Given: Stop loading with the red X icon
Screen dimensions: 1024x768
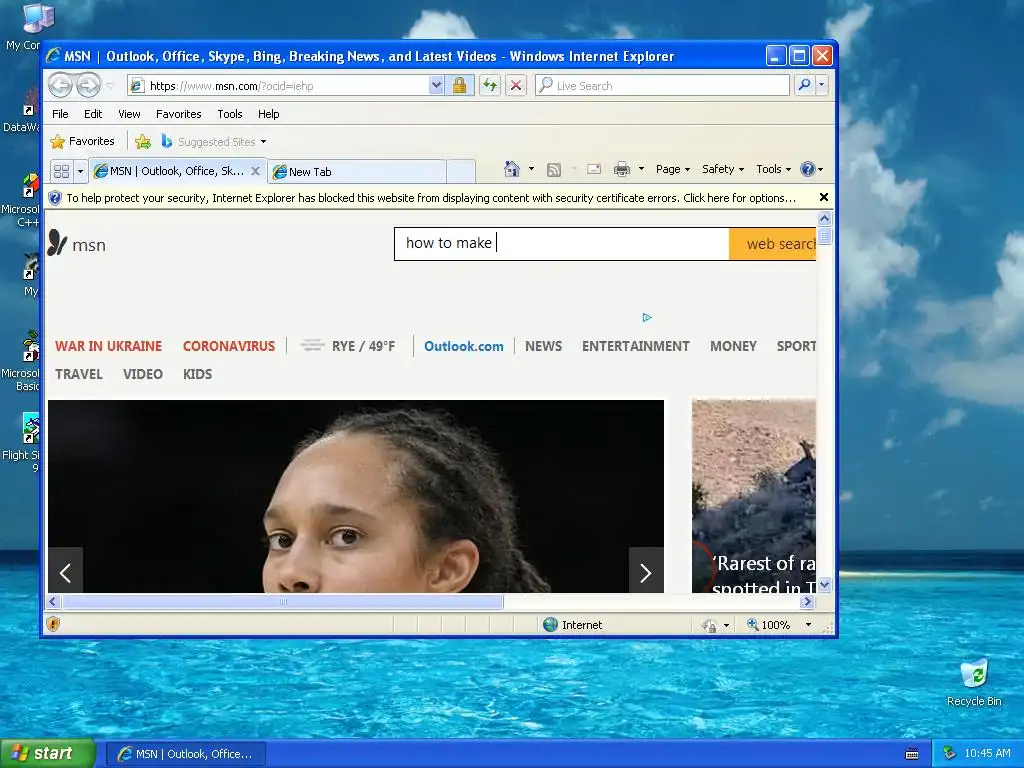Looking at the screenshot, I should tap(516, 86).
